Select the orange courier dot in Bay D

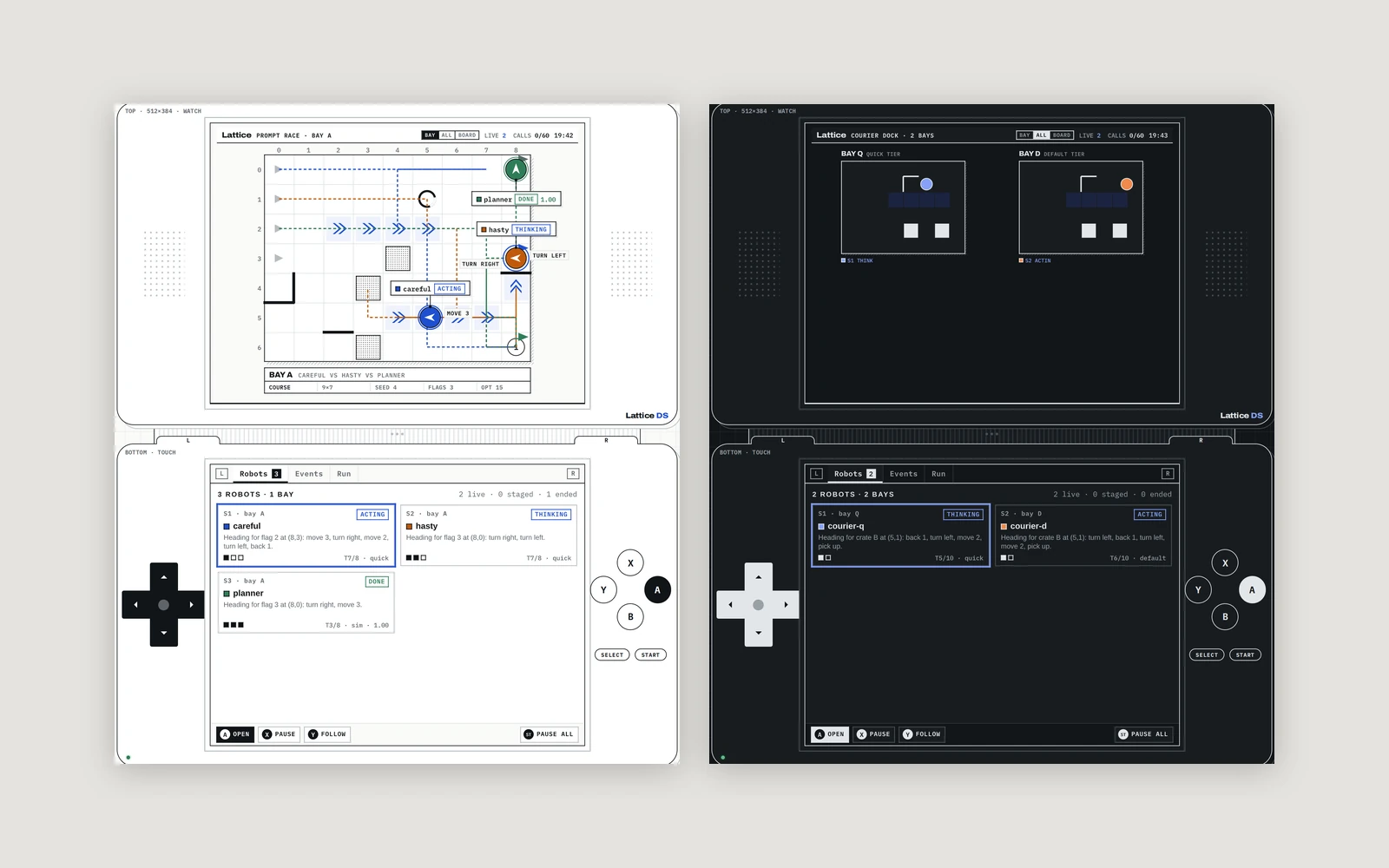(x=1127, y=184)
